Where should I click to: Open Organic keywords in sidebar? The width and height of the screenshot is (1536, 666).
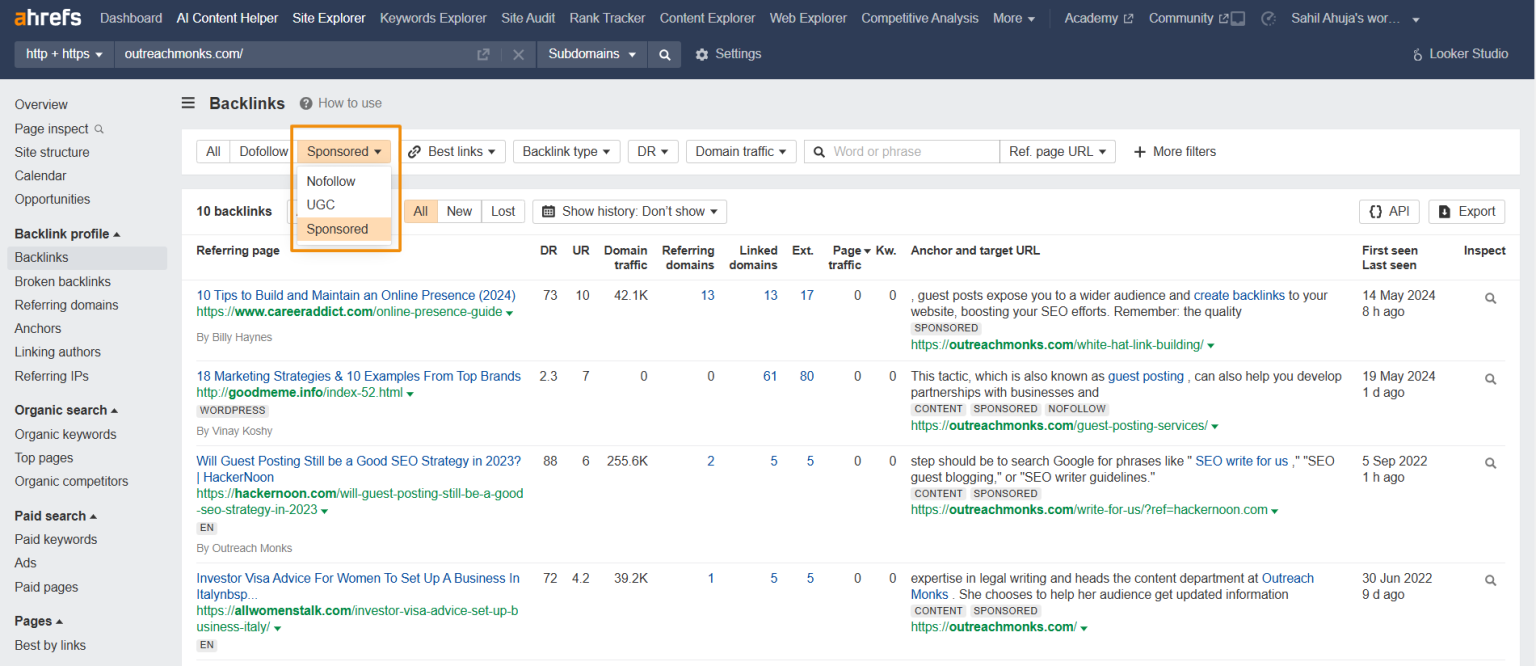click(x=66, y=434)
